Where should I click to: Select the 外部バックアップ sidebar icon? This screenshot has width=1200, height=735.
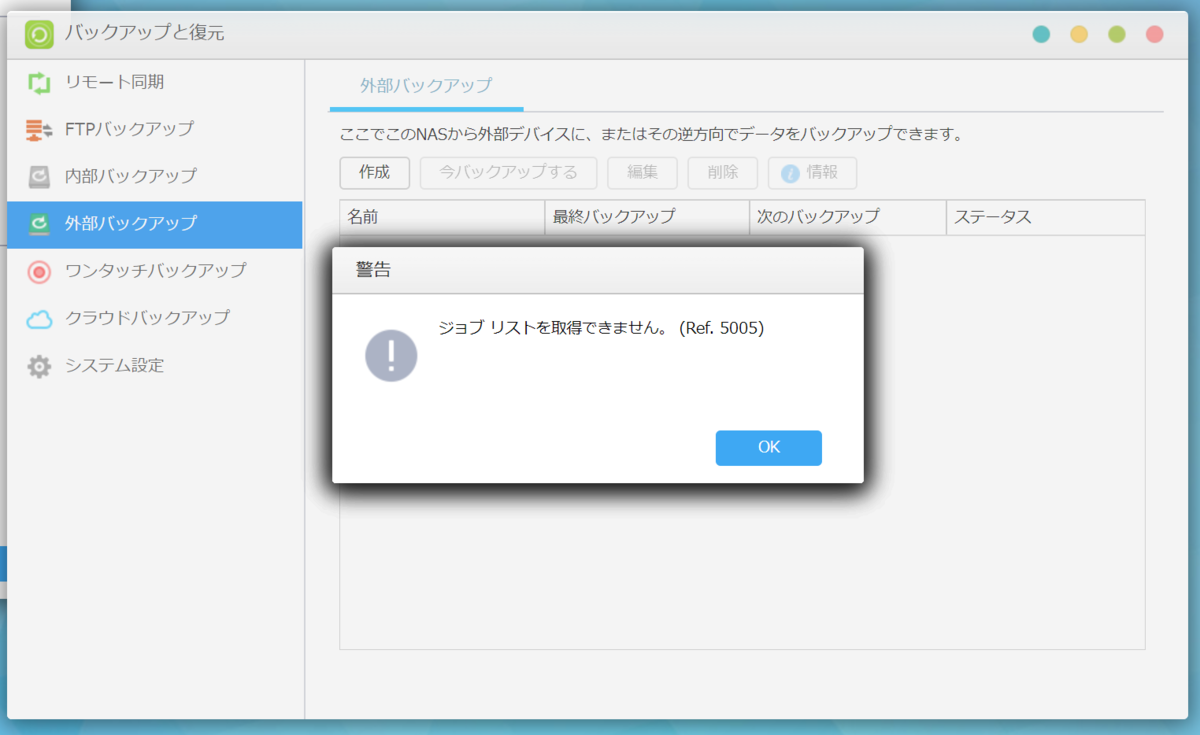click(37, 224)
